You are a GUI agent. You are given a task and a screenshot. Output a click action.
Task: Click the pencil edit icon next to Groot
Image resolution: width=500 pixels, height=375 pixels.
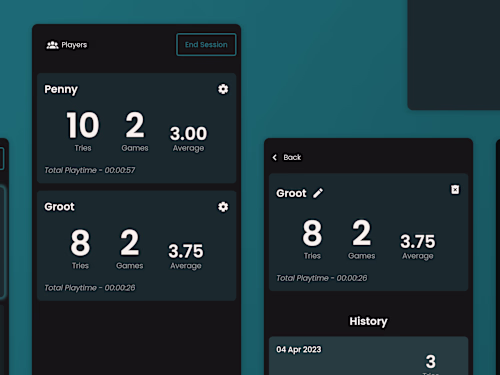pyautogui.click(x=318, y=193)
